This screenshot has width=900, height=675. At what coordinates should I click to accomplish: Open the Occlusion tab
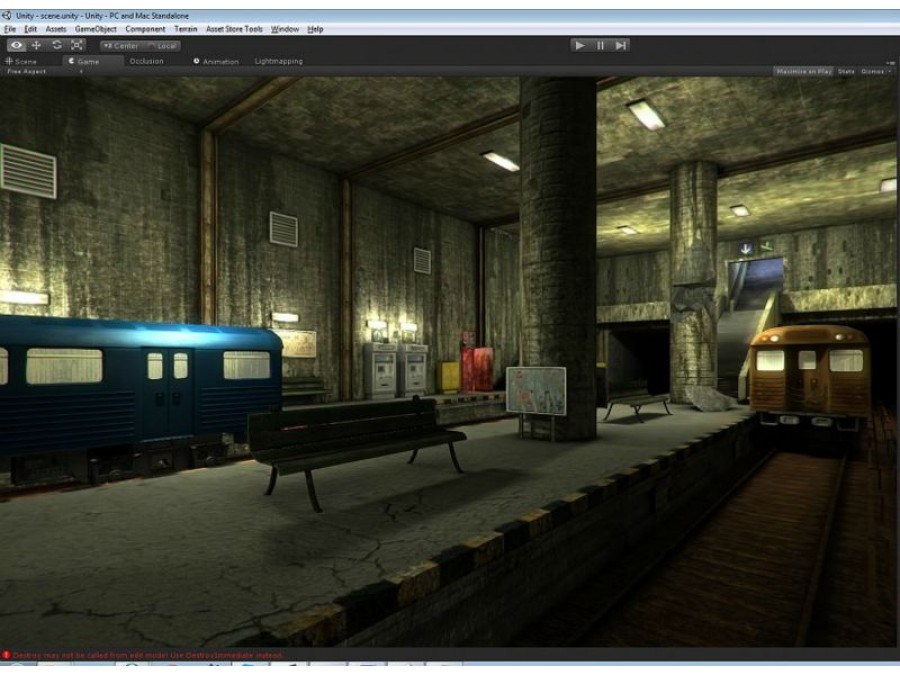[x=146, y=61]
